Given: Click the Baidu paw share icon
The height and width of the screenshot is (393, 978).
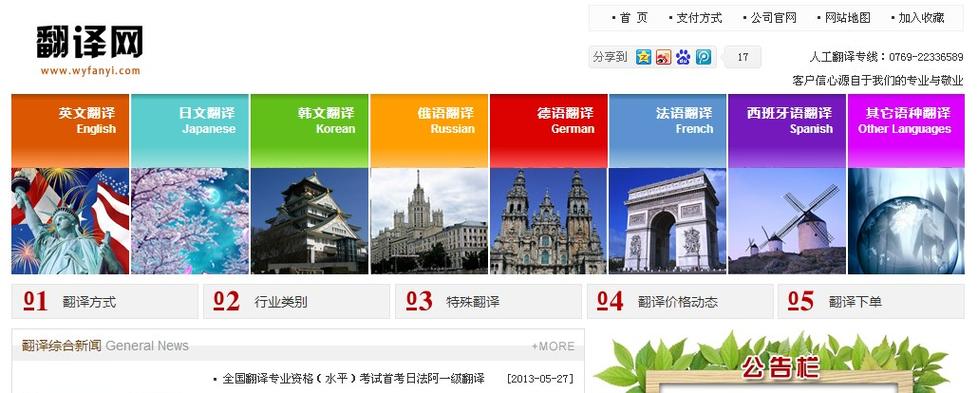Looking at the screenshot, I should click(x=684, y=57).
